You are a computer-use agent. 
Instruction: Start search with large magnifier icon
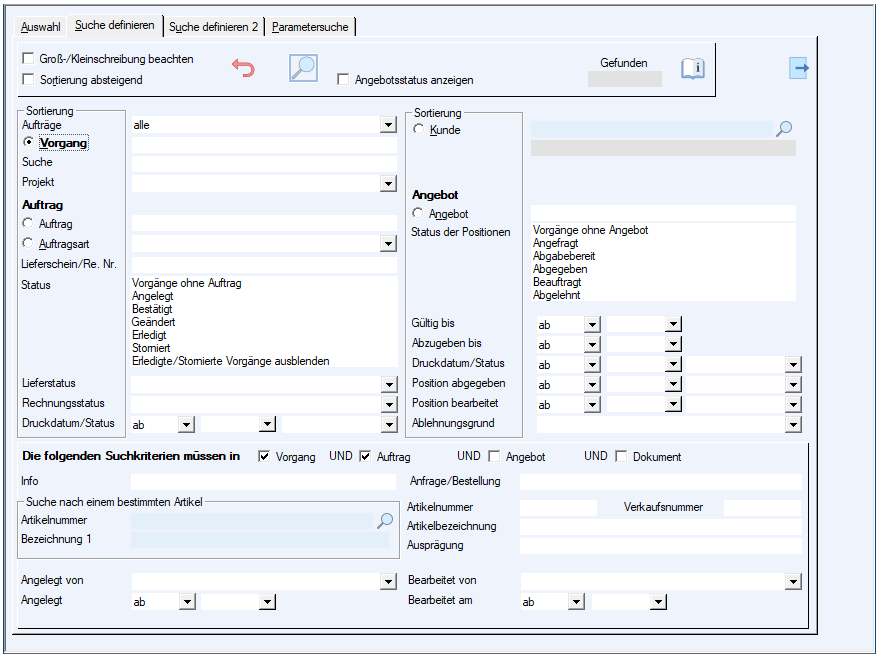pos(303,67)
